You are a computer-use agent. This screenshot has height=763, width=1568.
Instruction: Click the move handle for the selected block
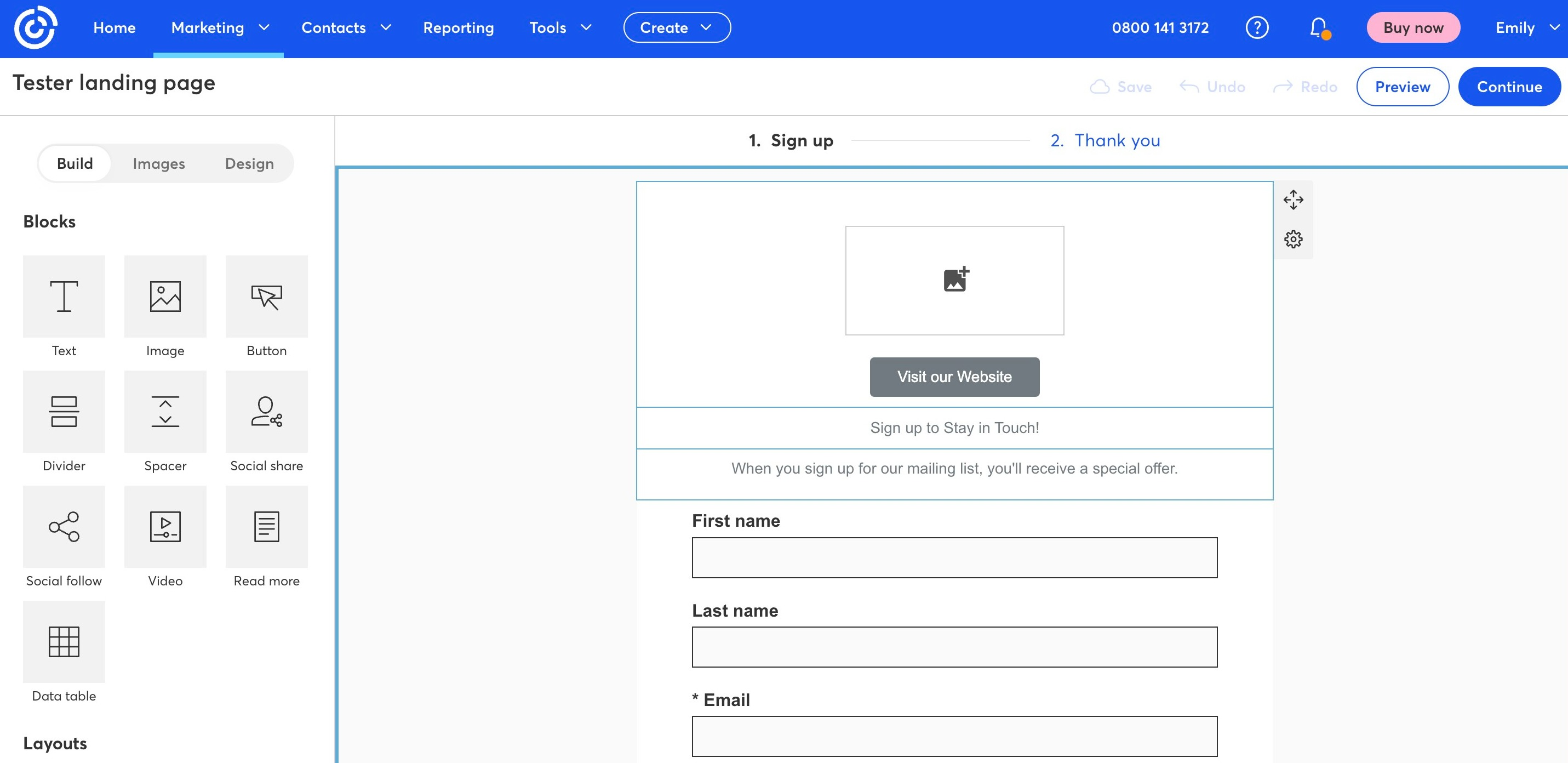(1294, 200)
